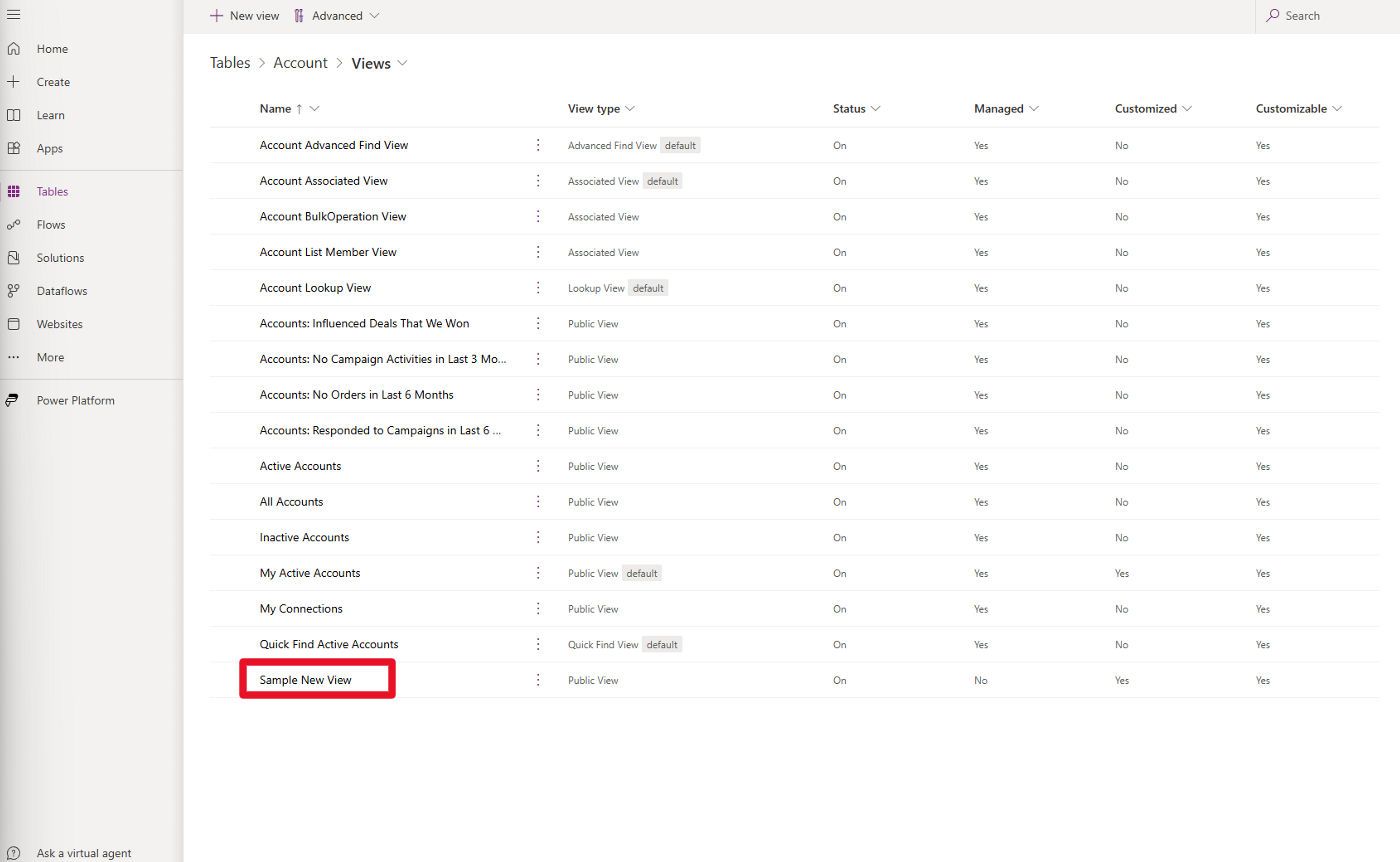Open more options for Account BulkOperation View
The width and height of the screenshot is (1400, 862).
tap(538, 216)
